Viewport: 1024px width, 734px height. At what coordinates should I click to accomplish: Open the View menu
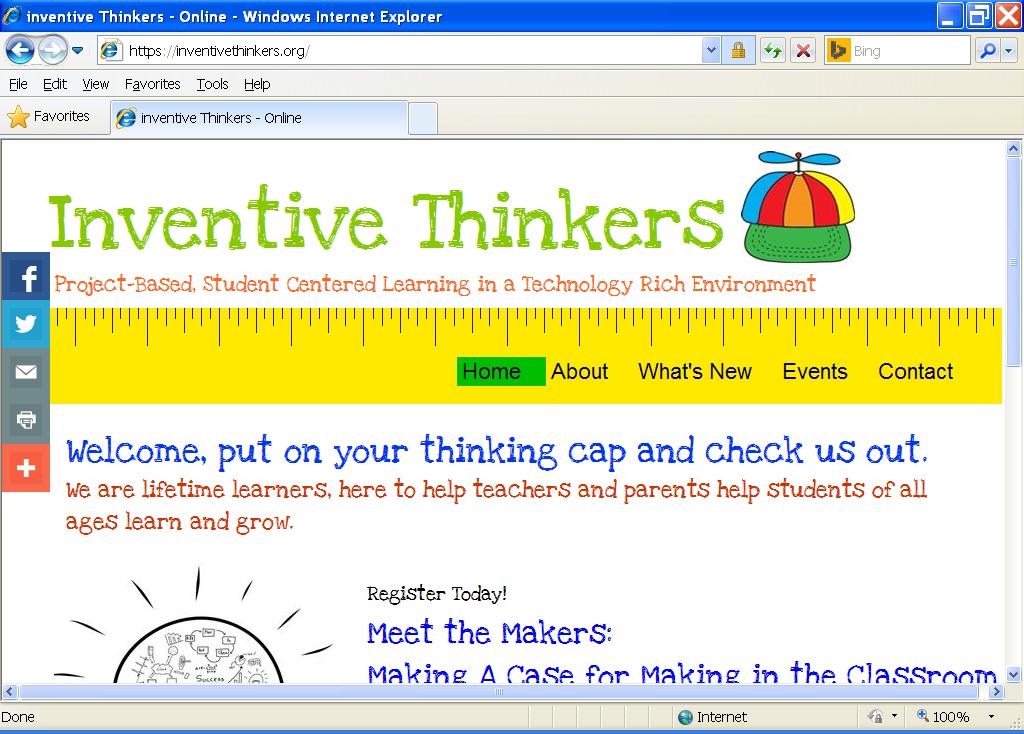click(95, 84)
